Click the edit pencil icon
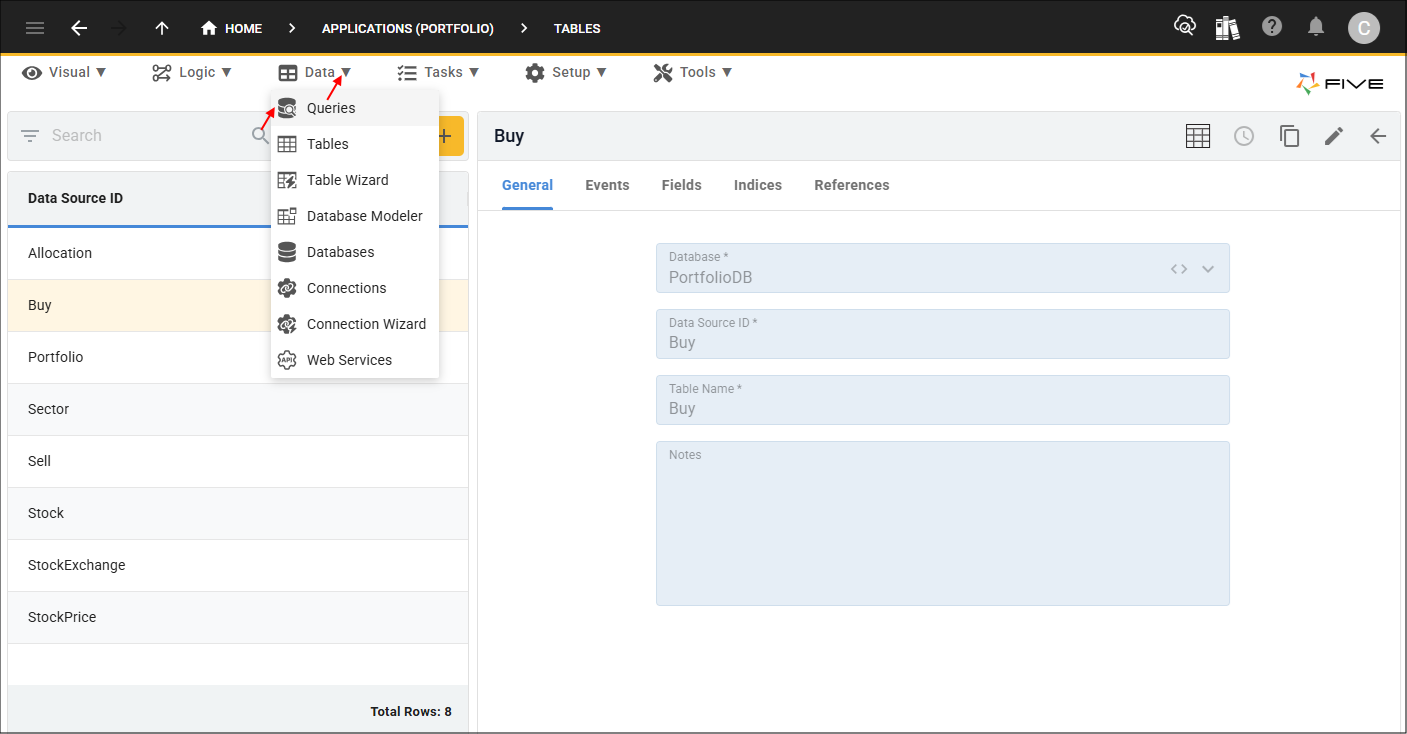The width and height of the screenshot is (1407, 734). pyautogui.click(x=1334, y=136)
